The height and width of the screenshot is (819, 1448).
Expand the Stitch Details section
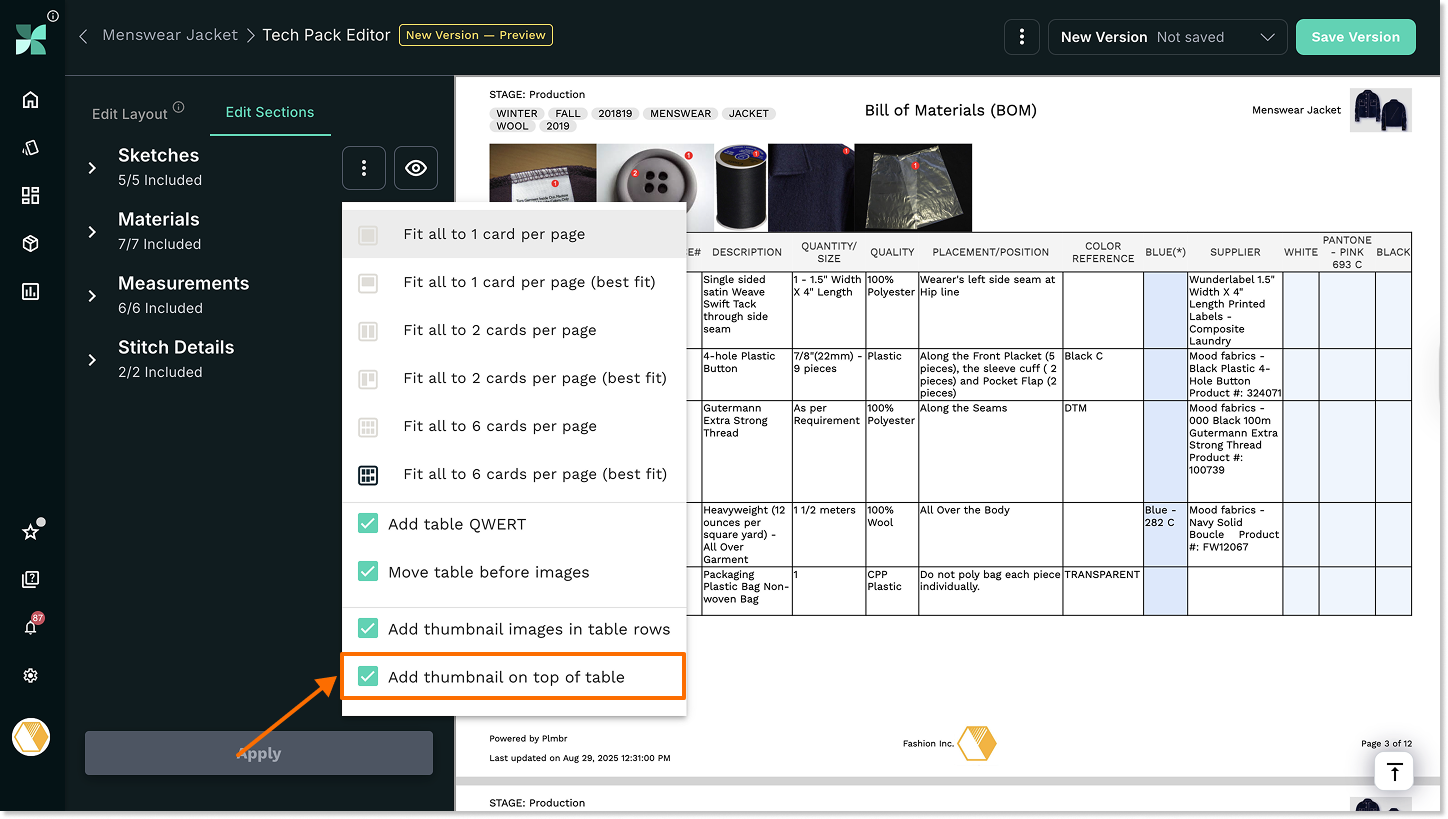point(92,360)
